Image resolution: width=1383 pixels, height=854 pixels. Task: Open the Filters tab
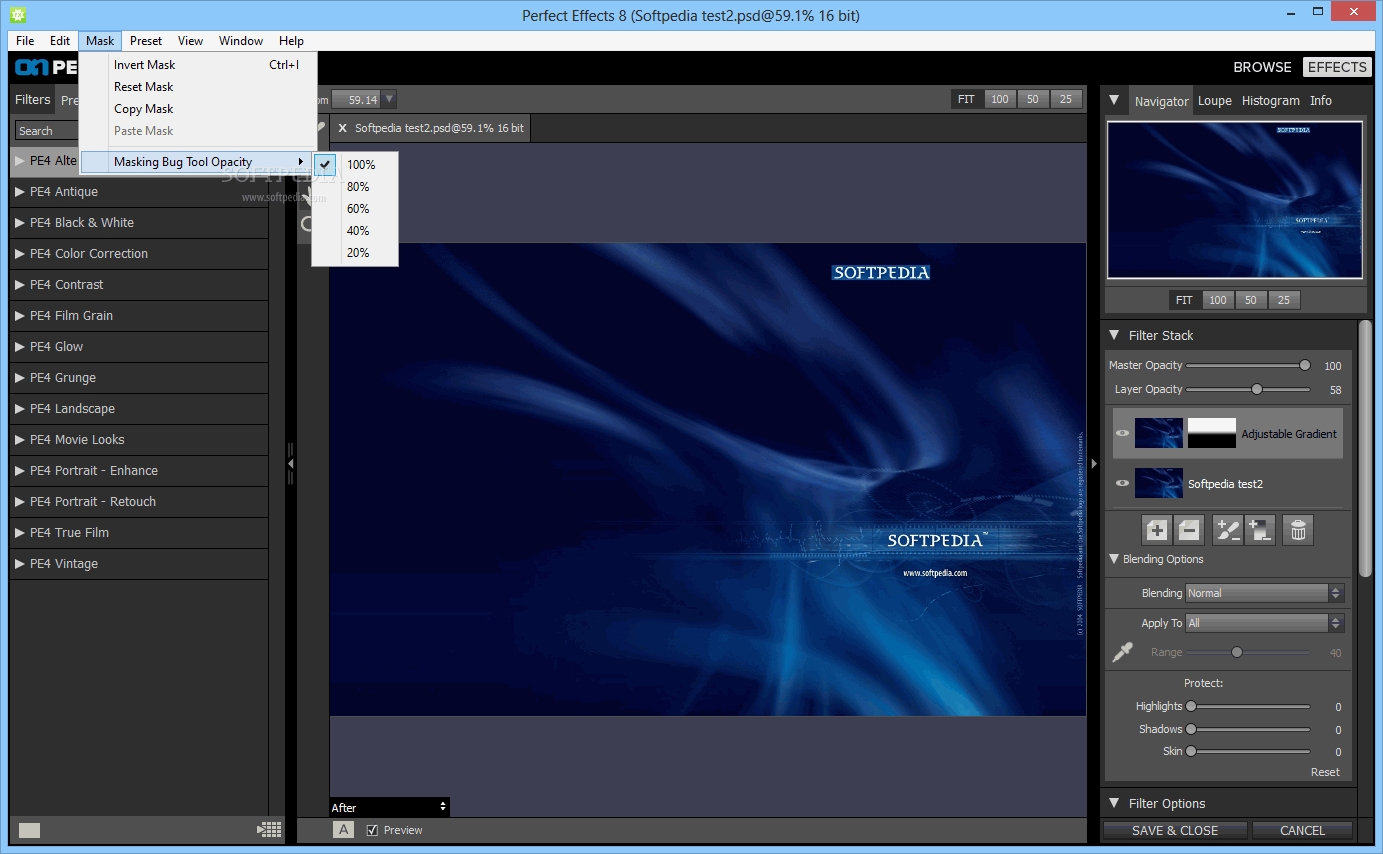32,100
